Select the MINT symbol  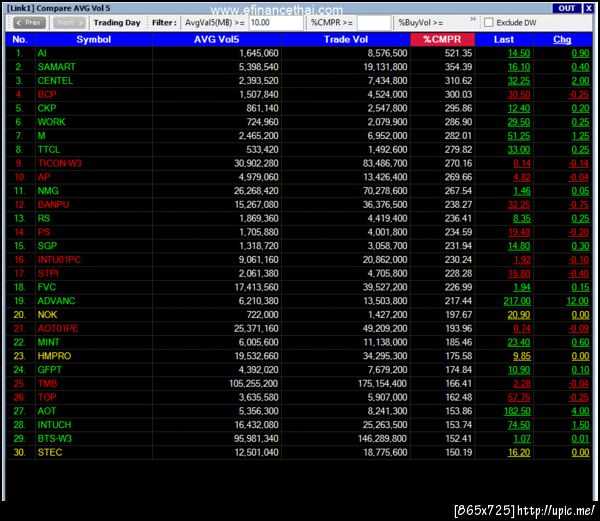[49, 342]
